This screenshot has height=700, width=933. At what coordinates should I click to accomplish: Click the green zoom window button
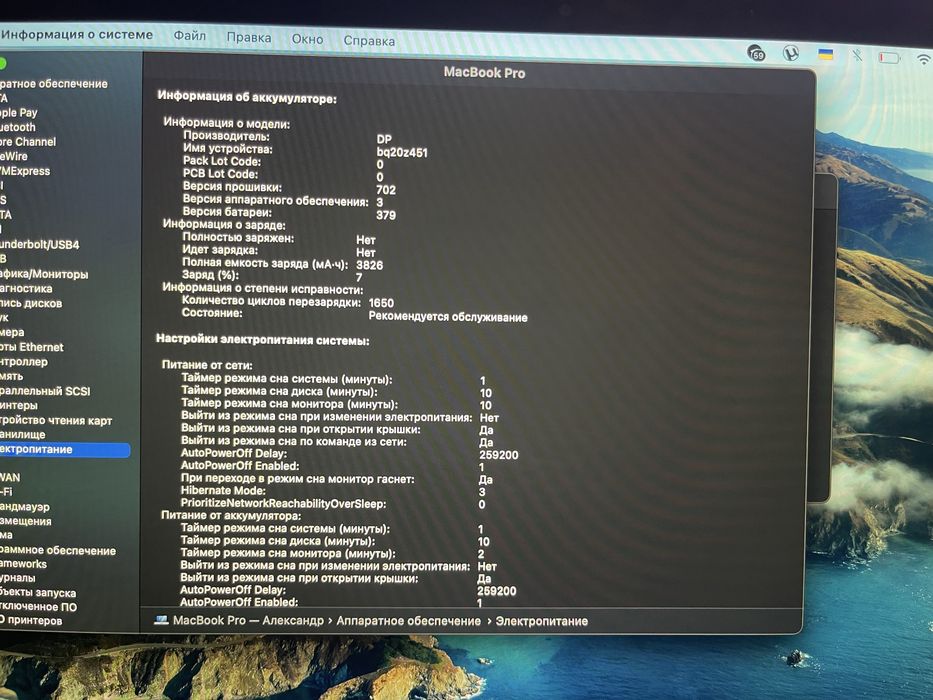click(x=2, y=62)
